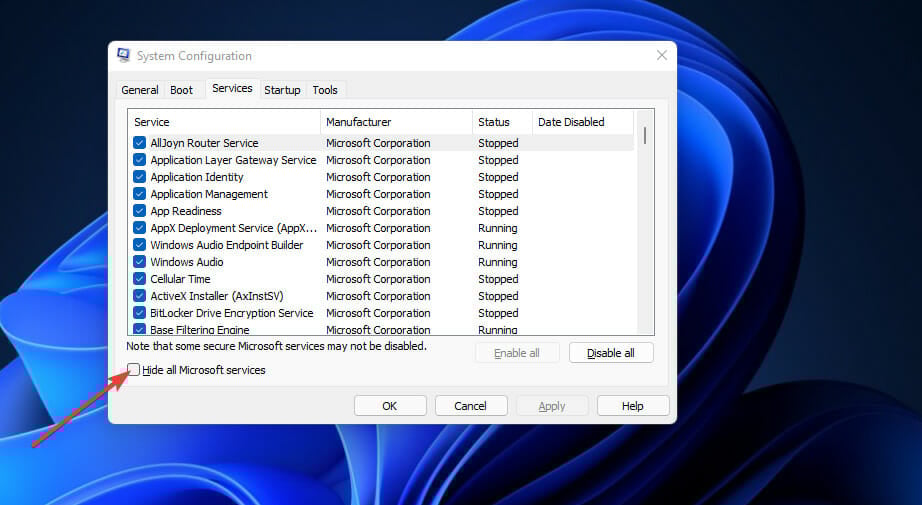Click the Date Disabled column header
922x505 pixels.
tap(583, 122)
